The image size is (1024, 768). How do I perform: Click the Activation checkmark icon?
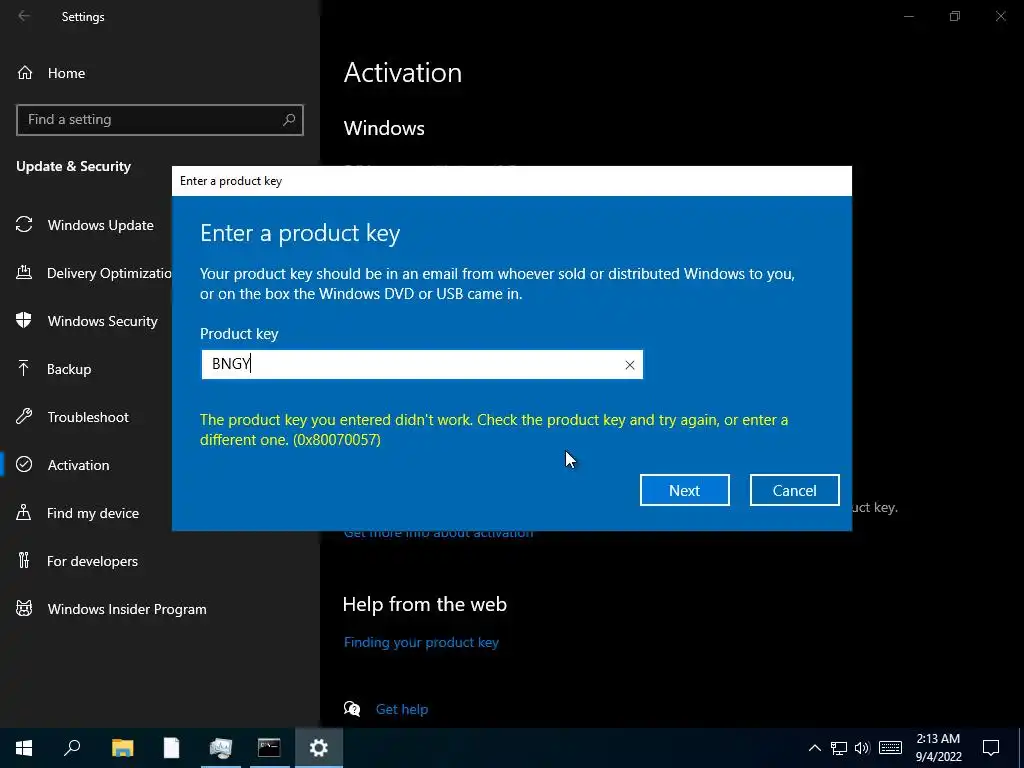click(24, 464)
